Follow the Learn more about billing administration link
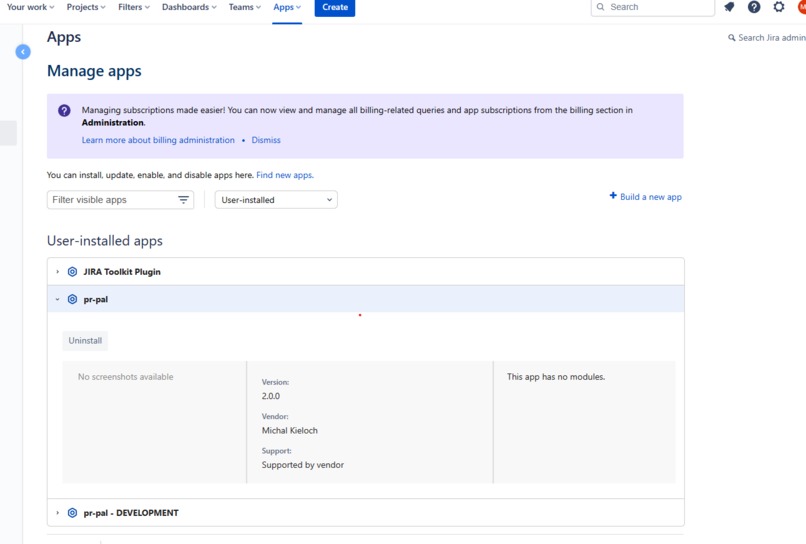This screenshot has height=544, width=806. point(158,140)
